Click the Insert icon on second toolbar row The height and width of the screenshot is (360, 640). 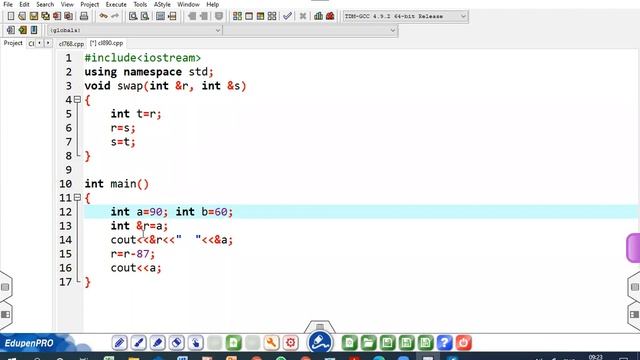pyautogui.click(x=11, y=30)
